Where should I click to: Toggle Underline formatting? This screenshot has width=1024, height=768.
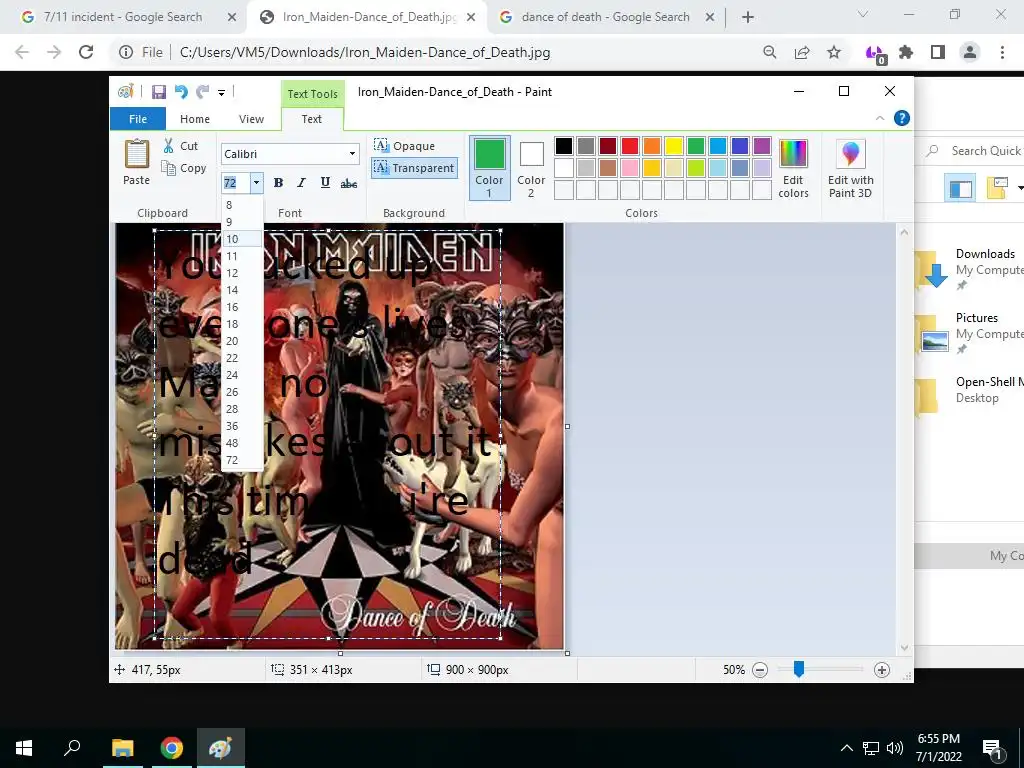(x=325, y=183)
